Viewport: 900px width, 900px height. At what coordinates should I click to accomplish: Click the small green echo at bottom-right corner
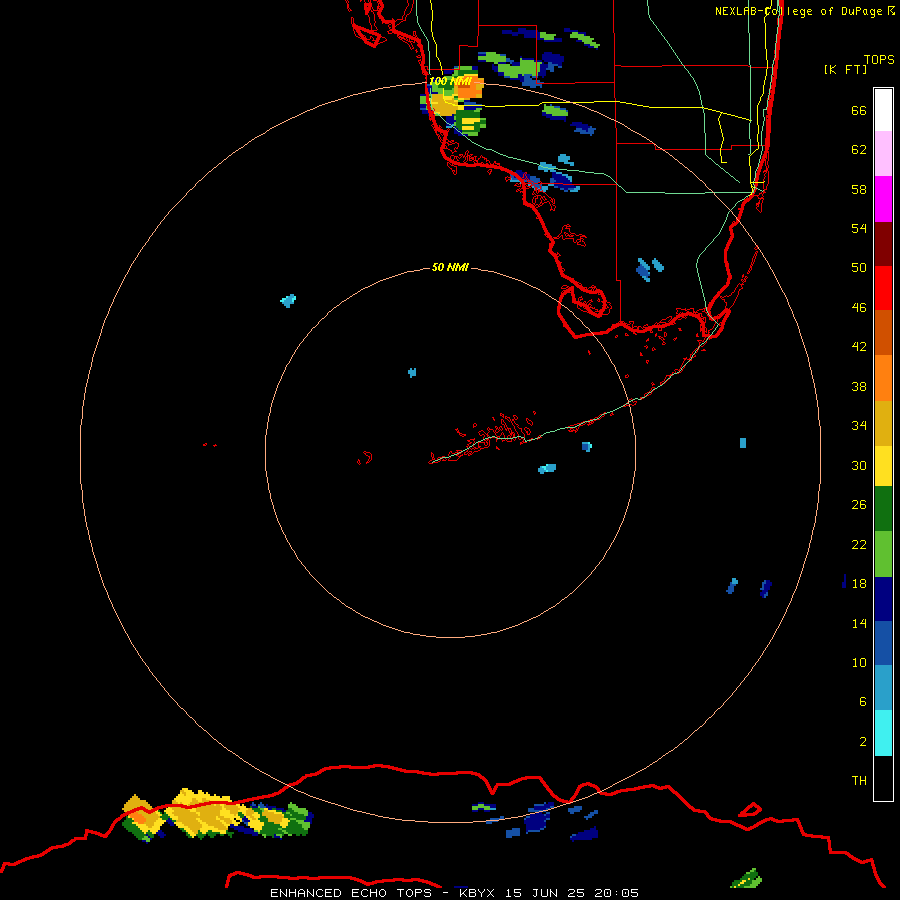point(746,878)
